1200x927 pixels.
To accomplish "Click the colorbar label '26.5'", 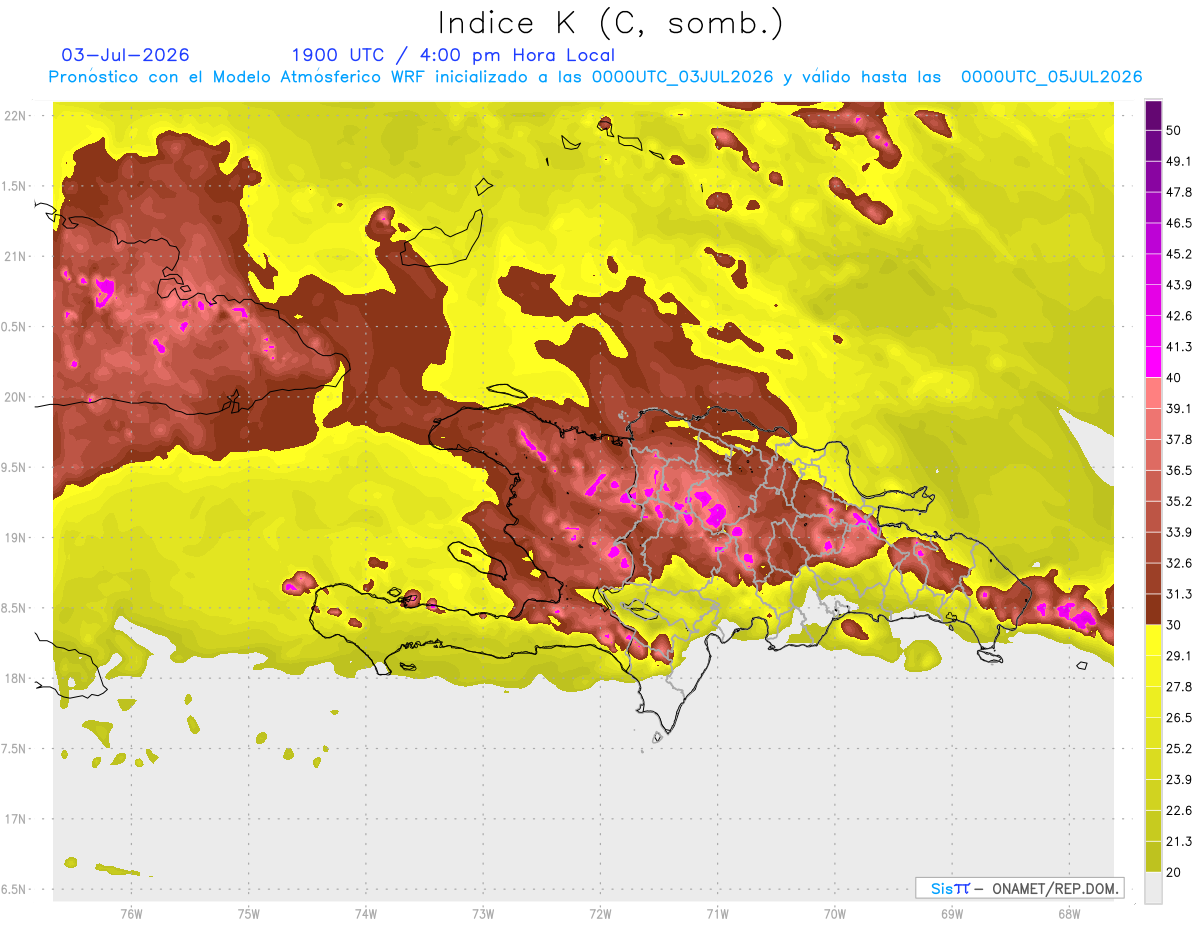I will 1179,718.
